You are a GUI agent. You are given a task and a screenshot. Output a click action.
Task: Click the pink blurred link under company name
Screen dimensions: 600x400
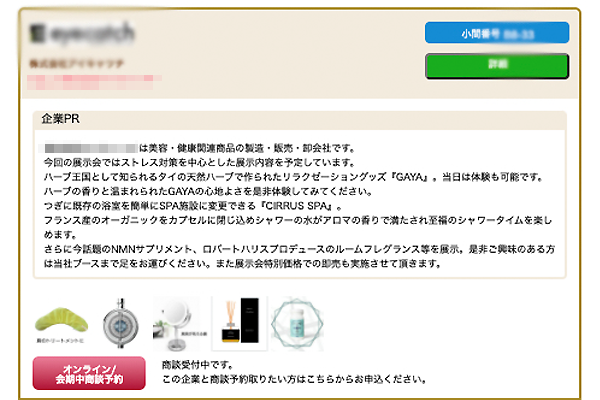tap(94, 82)
